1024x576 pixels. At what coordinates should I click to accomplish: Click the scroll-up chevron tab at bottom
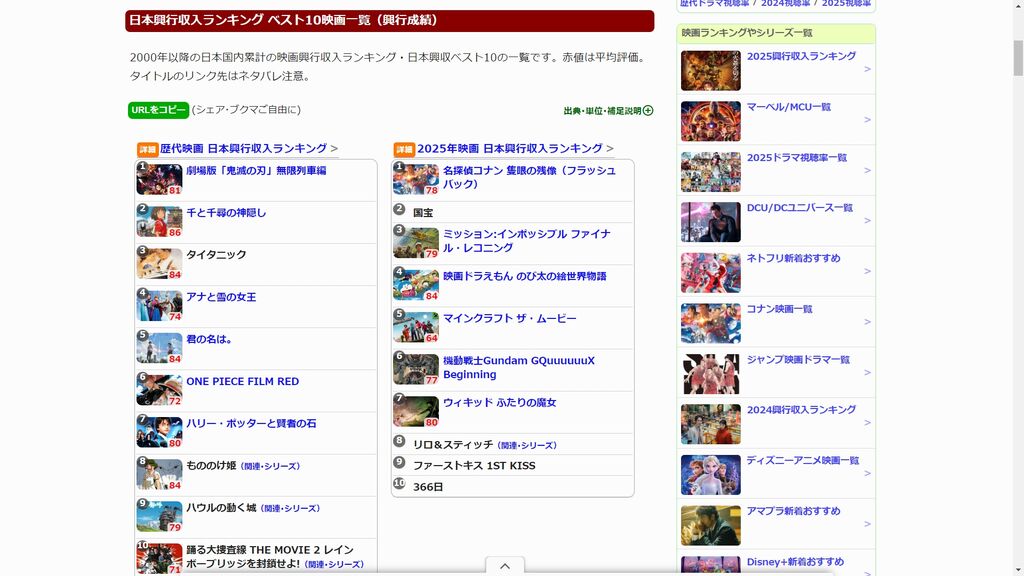pyautogui.click(x=505, y=566)
